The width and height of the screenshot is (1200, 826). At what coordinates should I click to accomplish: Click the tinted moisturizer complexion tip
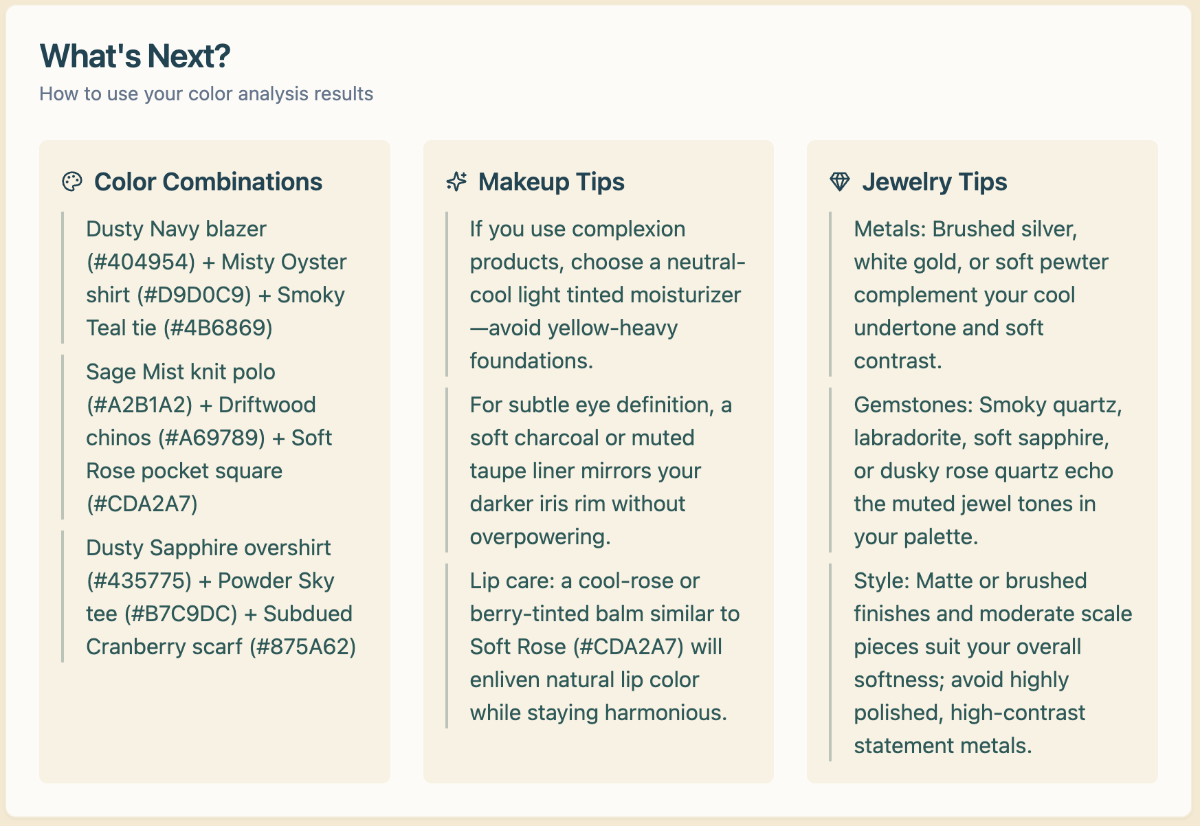[606, 294]
